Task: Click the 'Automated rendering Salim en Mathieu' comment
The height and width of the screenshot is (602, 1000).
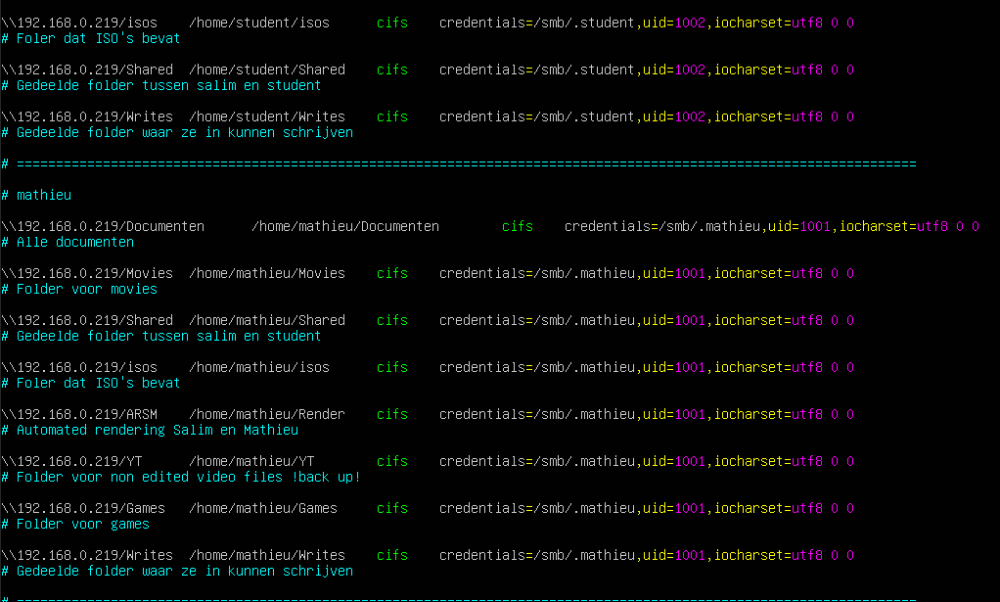Action: coord(157,430)
